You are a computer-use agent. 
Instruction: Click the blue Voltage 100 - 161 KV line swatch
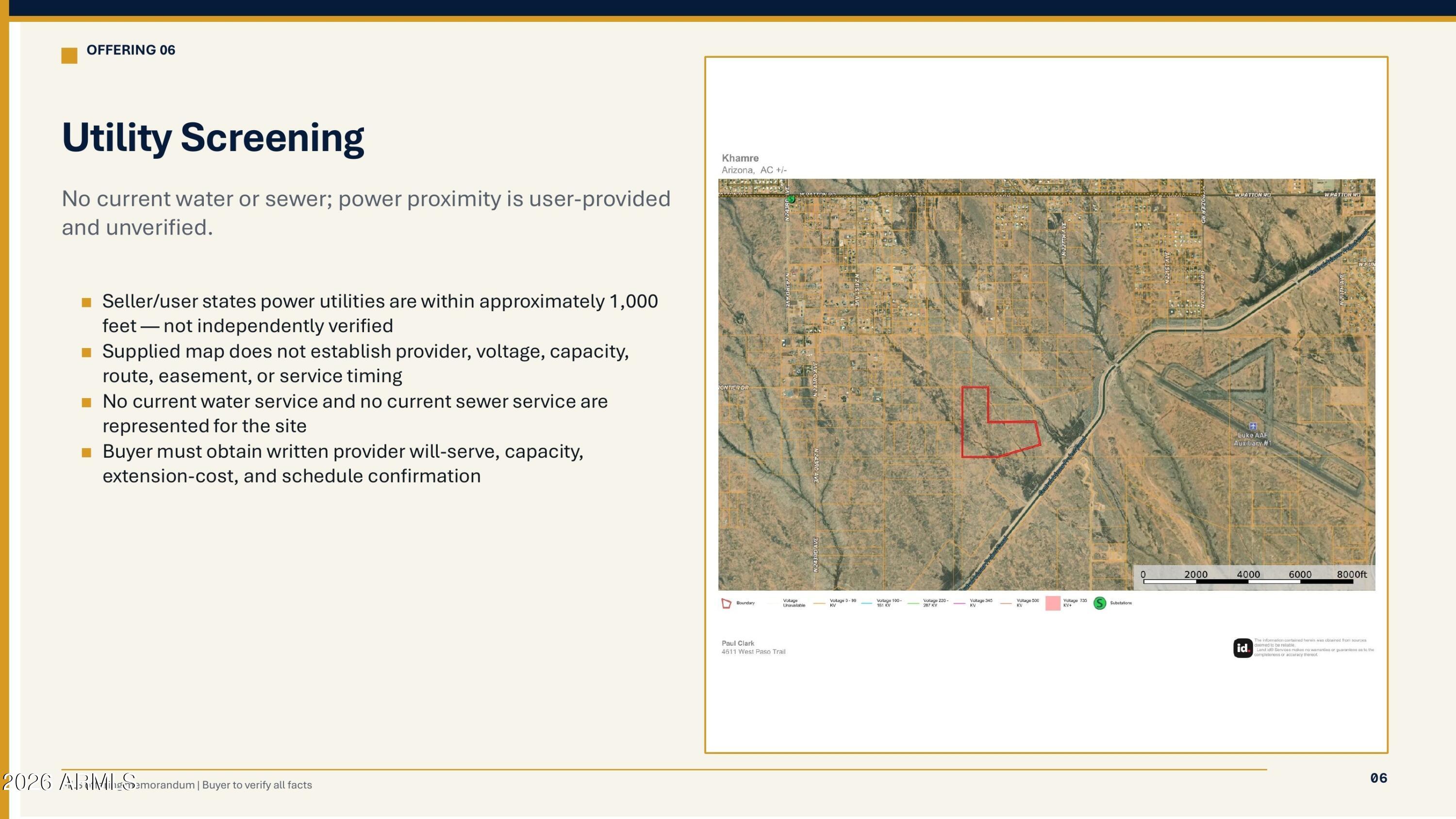(x=867, y=603)
